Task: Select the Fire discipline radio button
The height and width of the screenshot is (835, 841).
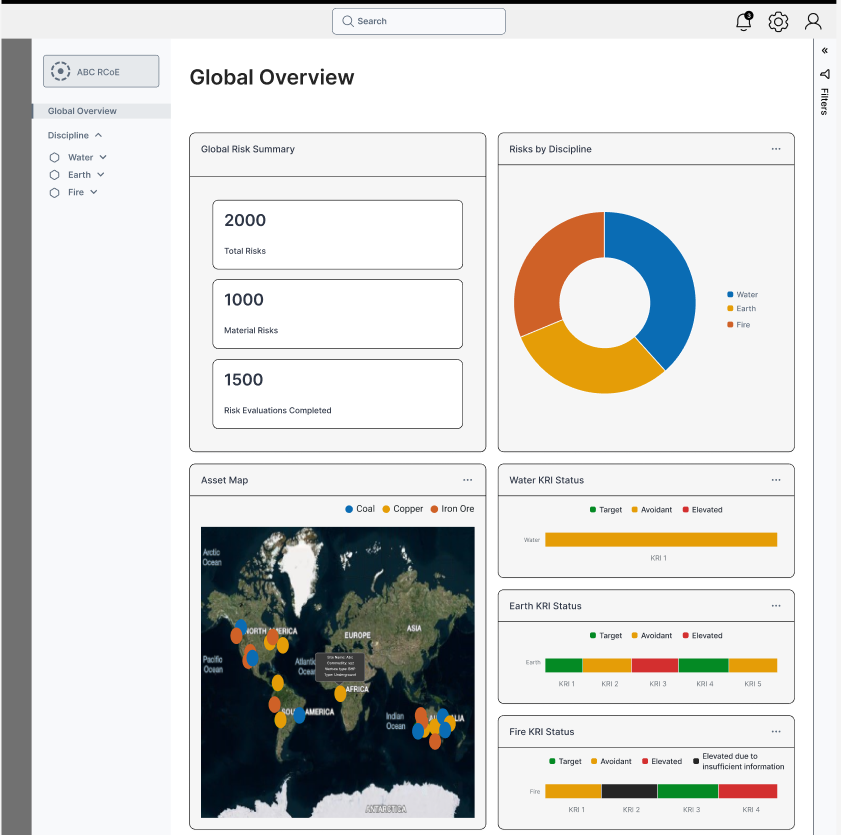Action: (54, 192)
